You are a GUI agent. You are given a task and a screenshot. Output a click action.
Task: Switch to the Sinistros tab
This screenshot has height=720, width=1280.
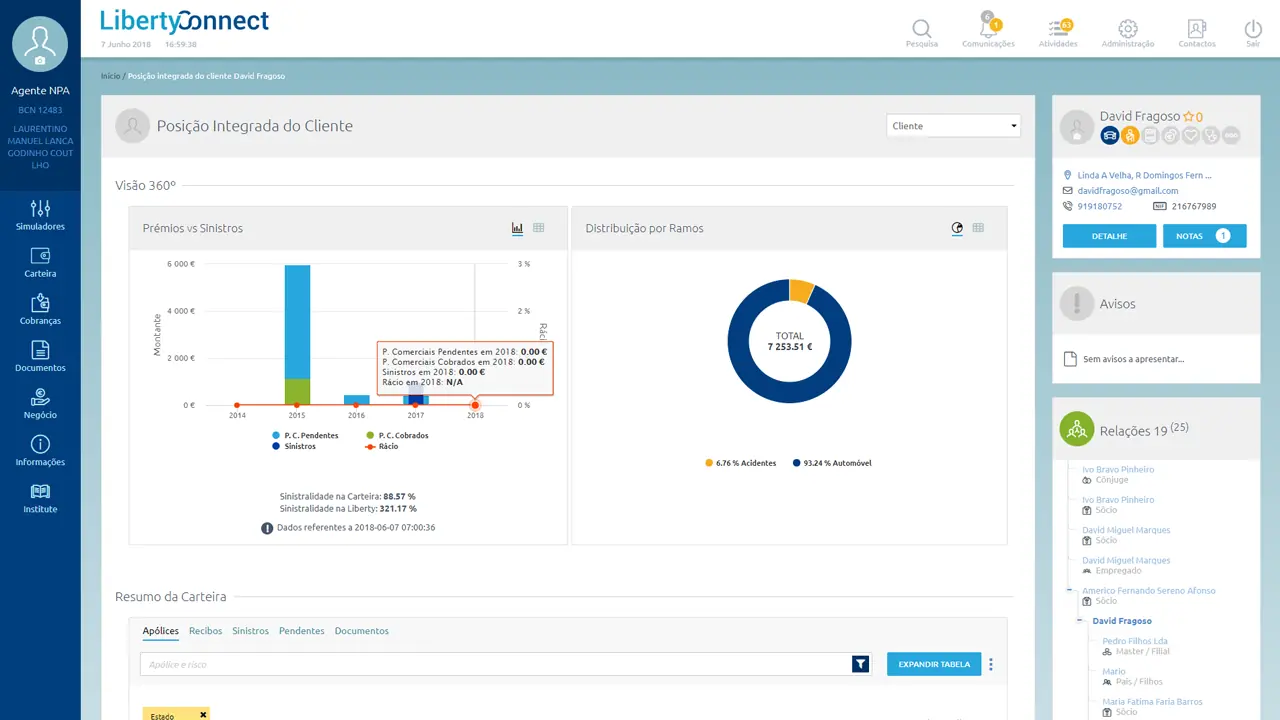(251, 631)
